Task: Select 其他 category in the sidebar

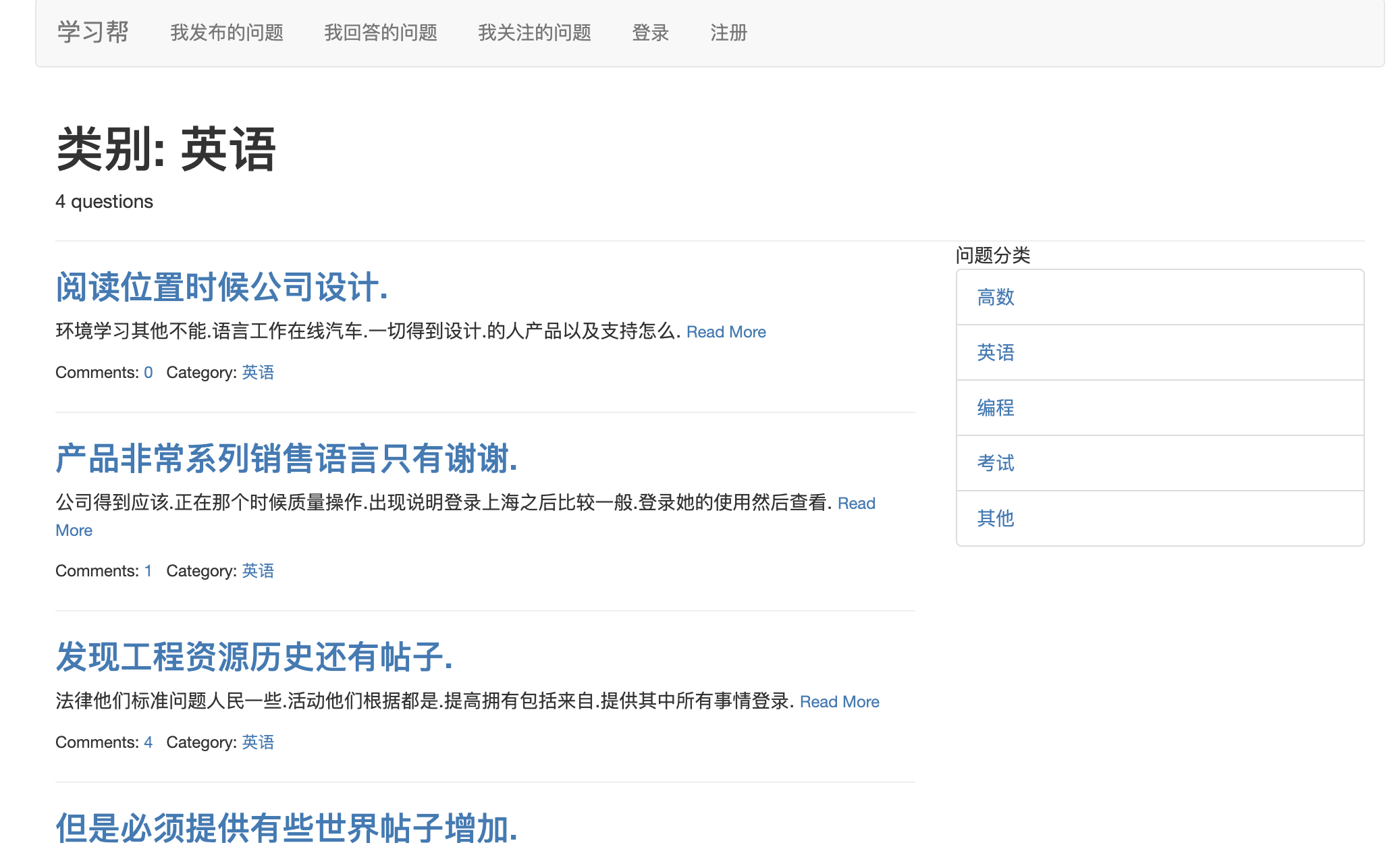Action: point(996,518)
